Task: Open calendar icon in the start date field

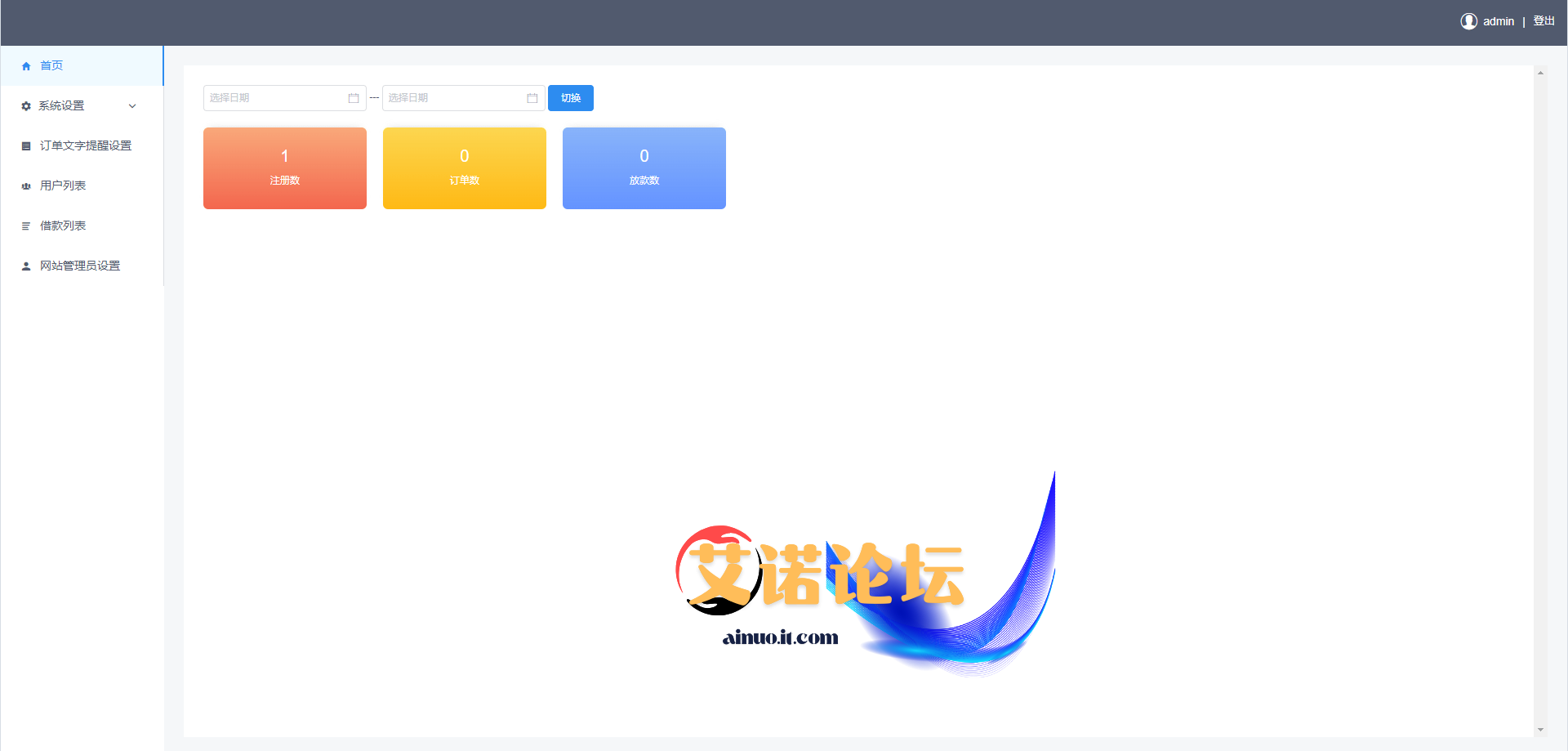Action: [x=354, y=98]
